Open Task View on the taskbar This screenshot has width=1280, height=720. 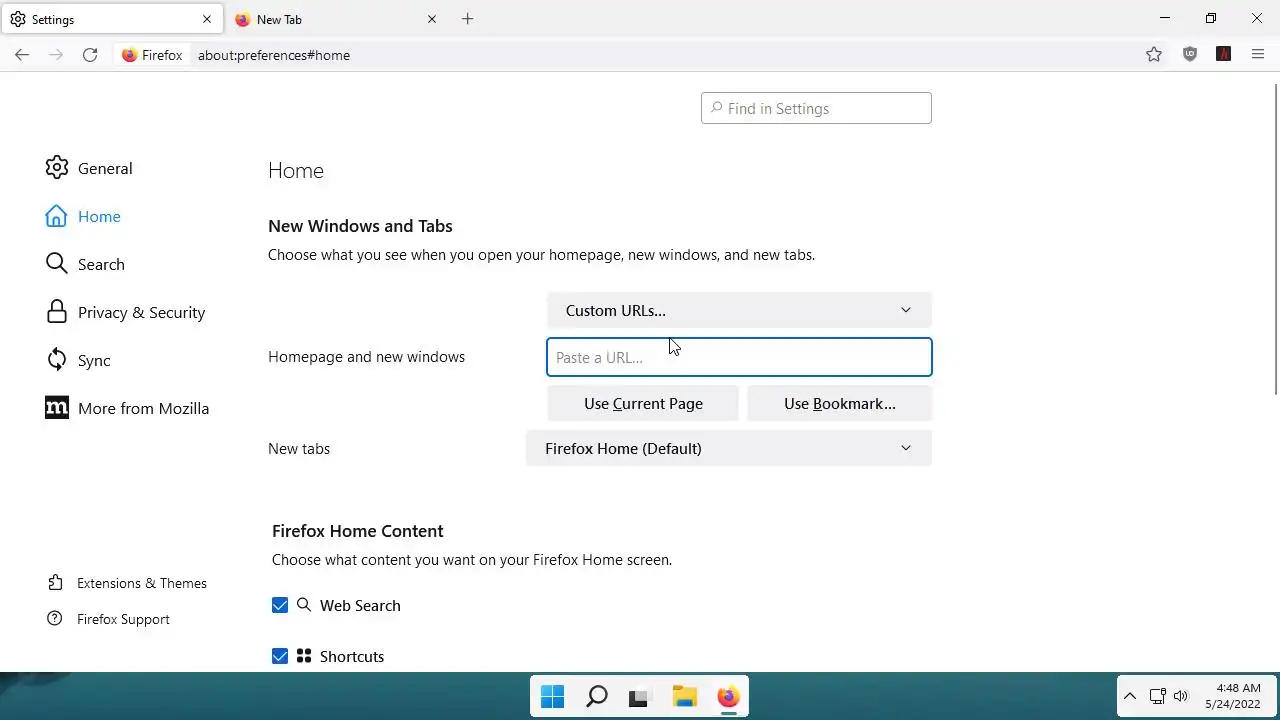pyautogui.click(x=639, y=696)
